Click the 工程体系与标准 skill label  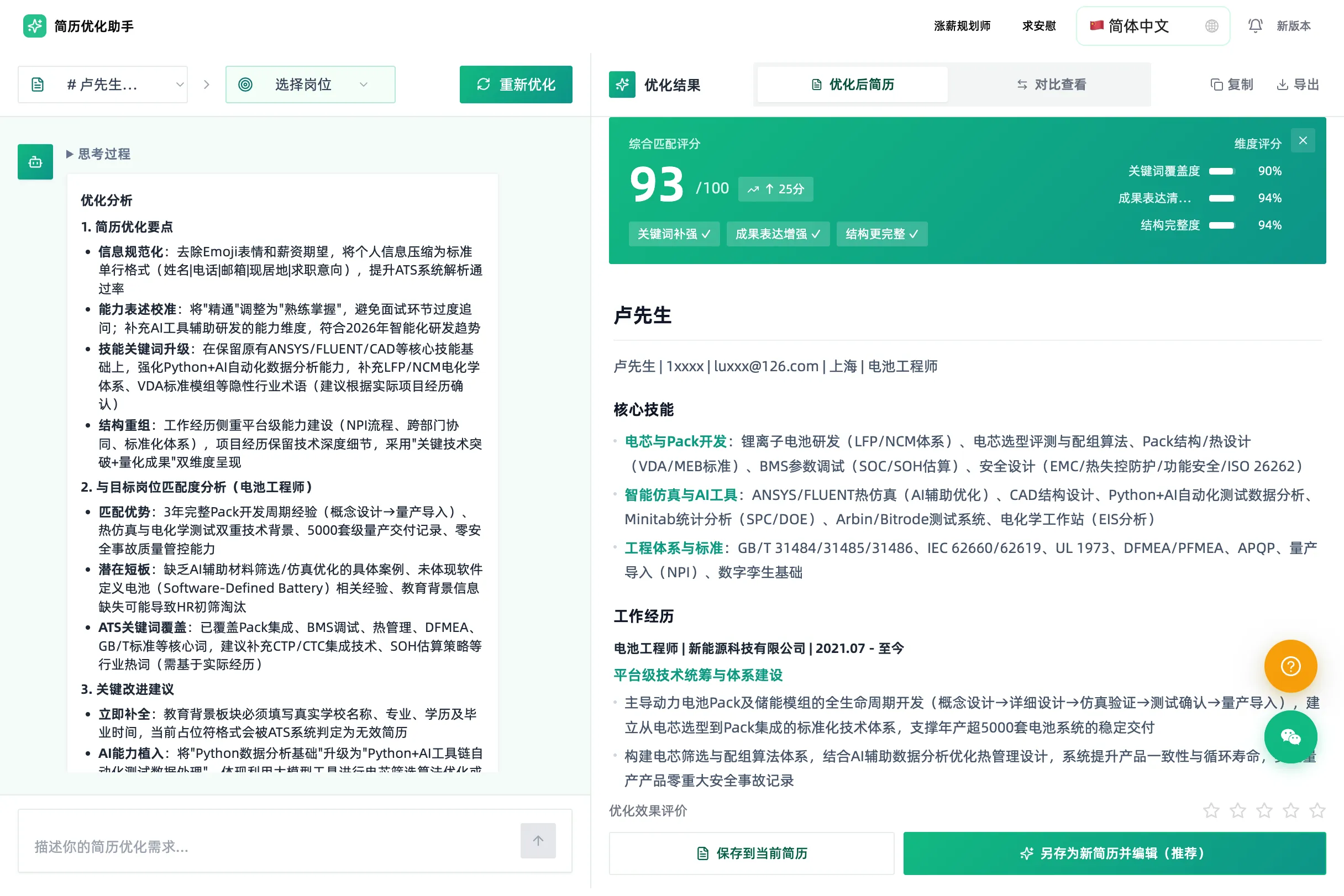coord(674,548)
